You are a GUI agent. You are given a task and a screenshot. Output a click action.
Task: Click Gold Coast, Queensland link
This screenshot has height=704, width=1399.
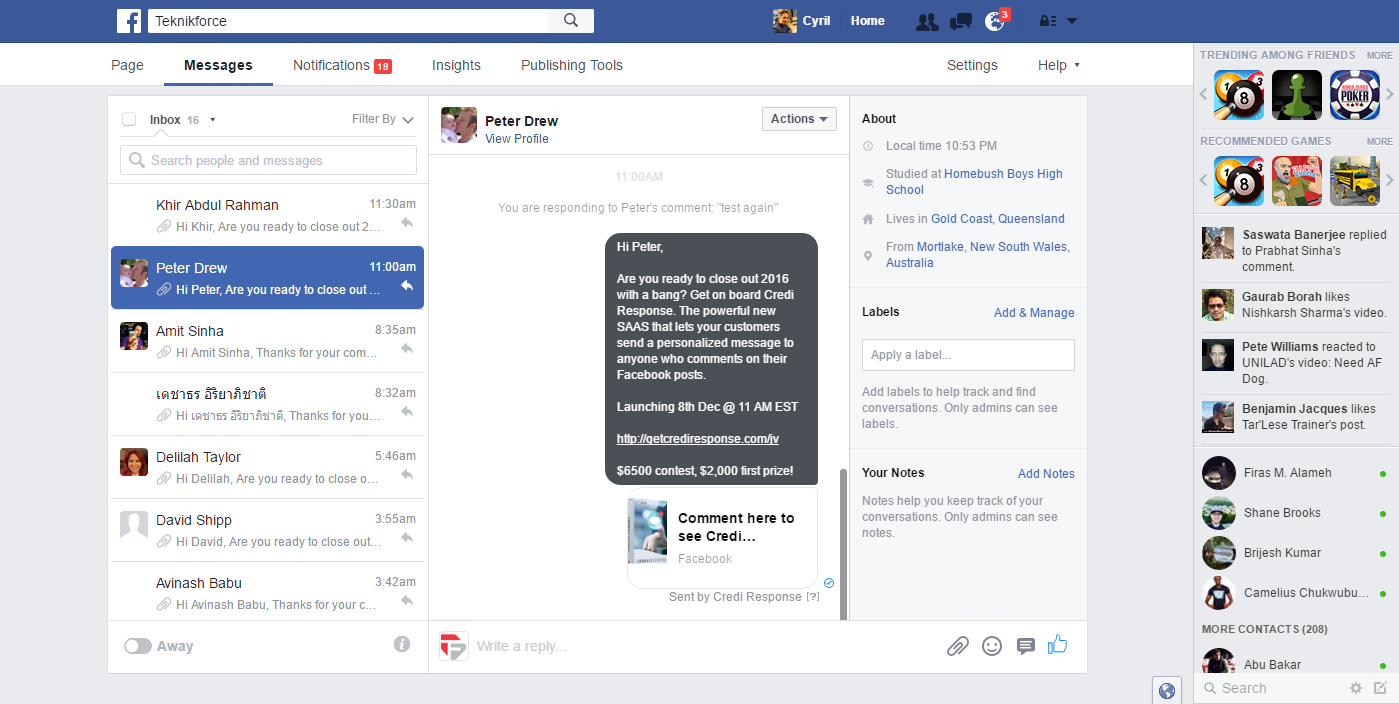point(997,219)
